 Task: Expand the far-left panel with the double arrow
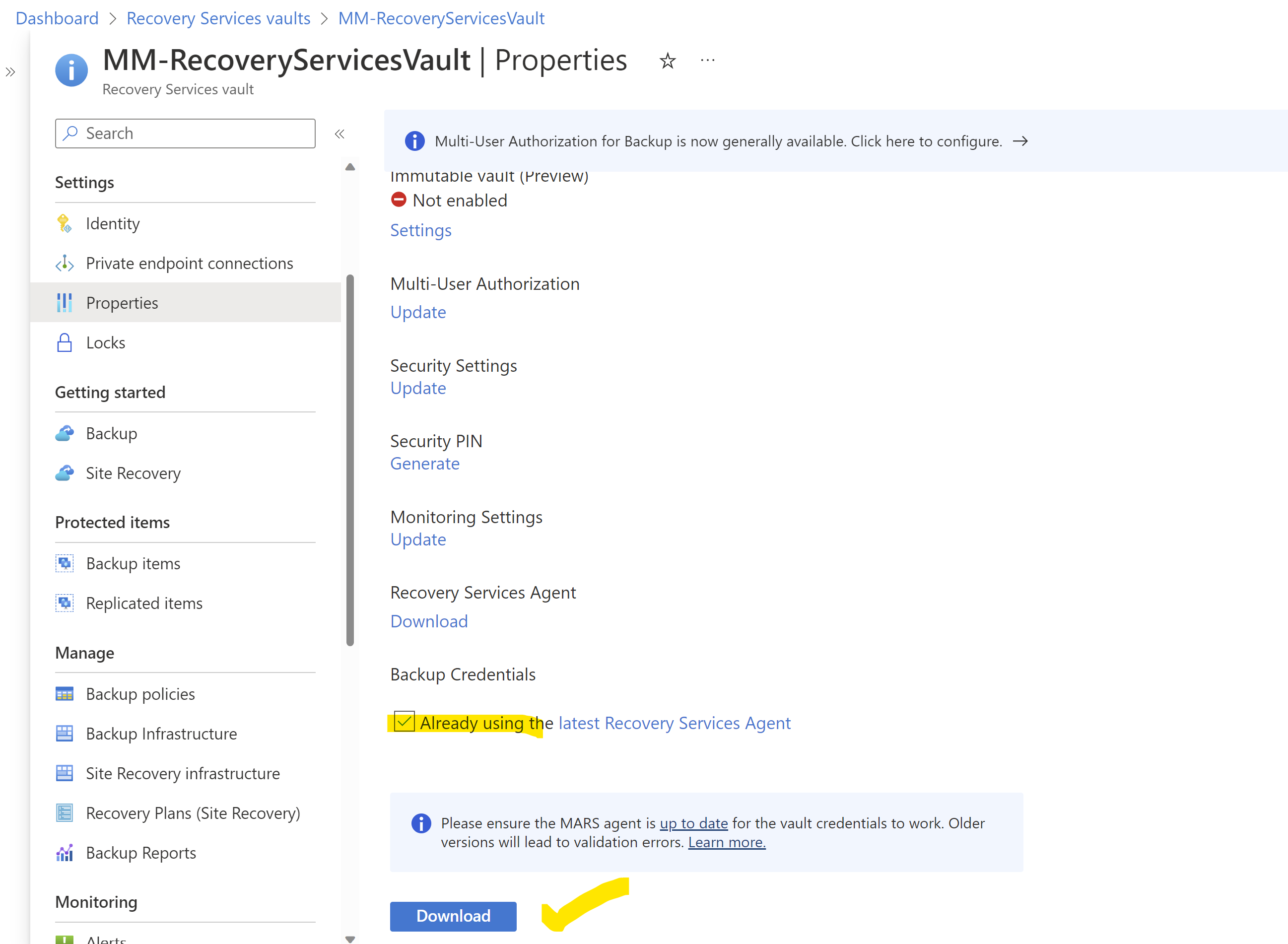10,72
